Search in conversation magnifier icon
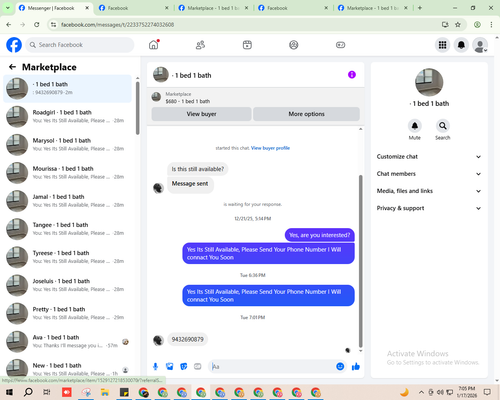 tap(443, 126)
